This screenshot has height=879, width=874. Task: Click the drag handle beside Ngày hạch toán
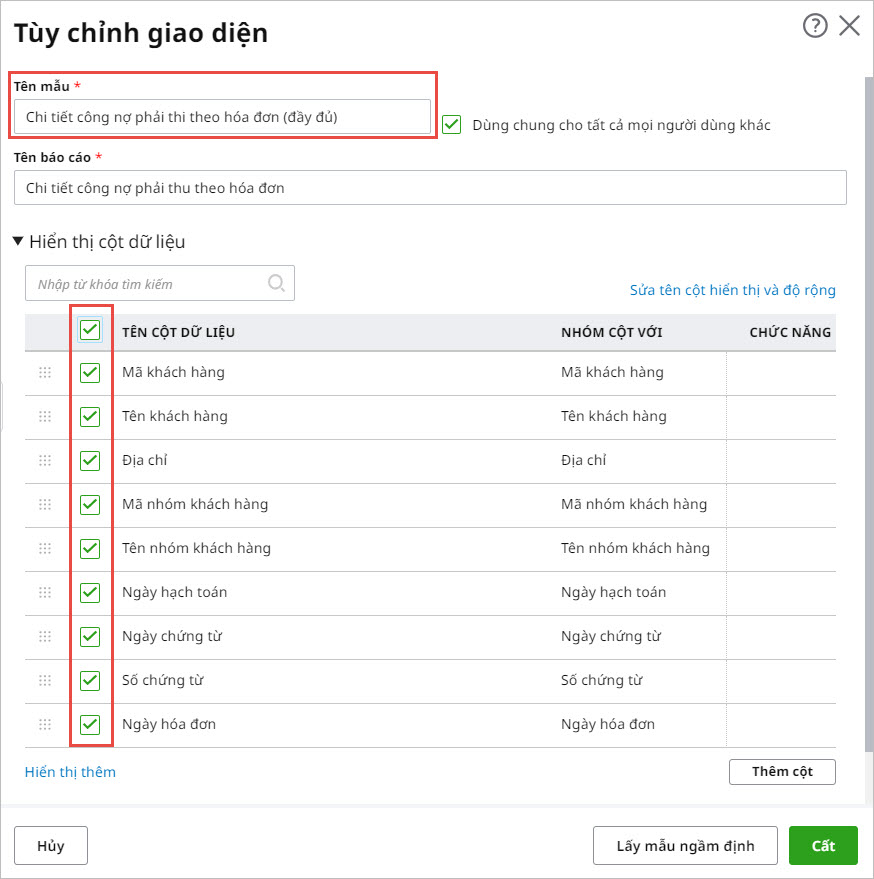45,592
